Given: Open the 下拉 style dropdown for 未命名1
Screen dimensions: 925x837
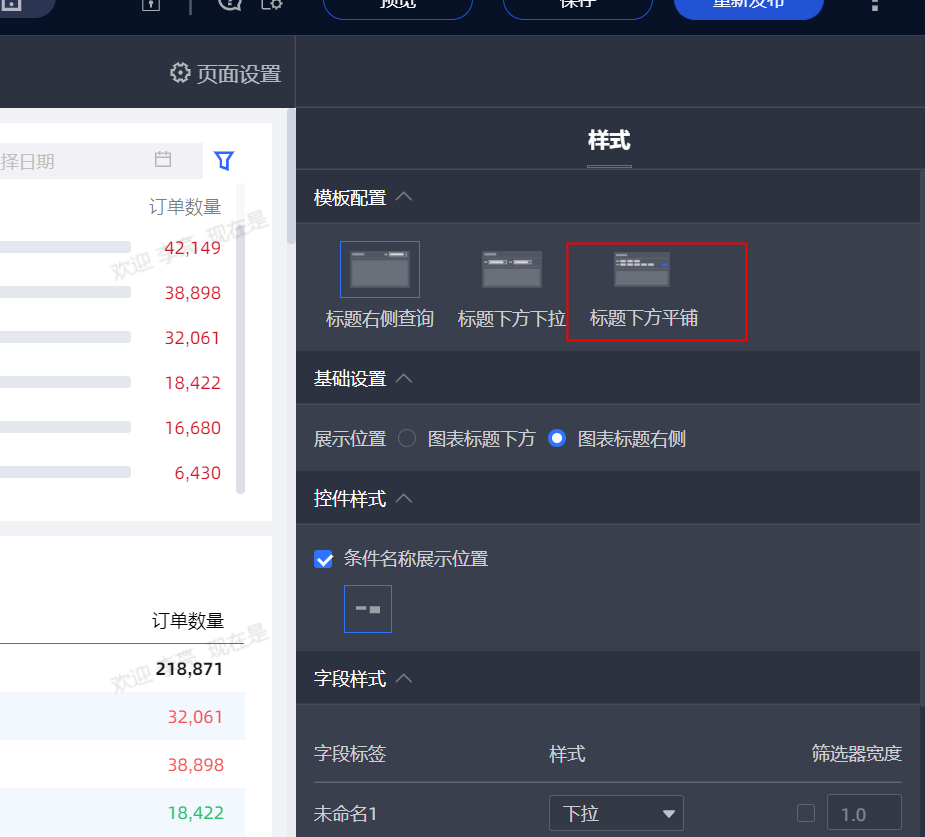Looking at the screenshot, I should [616, 813].
